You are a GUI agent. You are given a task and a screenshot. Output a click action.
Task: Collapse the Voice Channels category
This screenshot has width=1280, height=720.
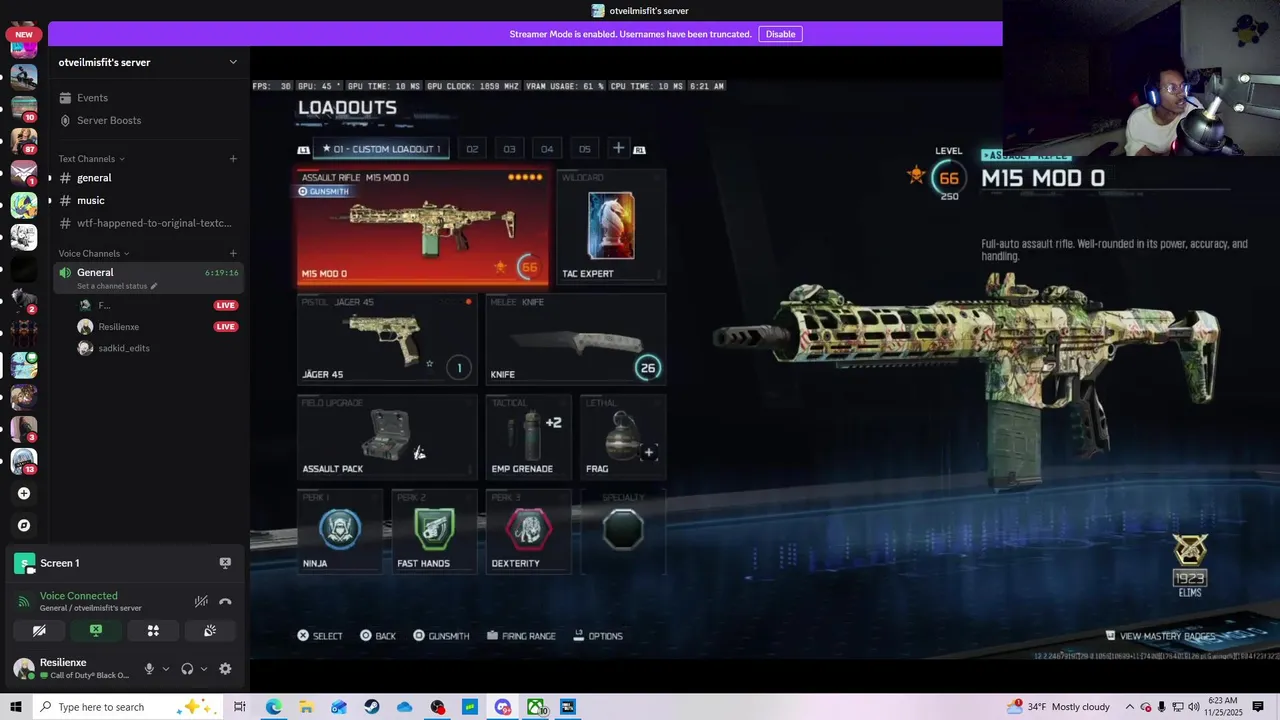coord(93,254)
